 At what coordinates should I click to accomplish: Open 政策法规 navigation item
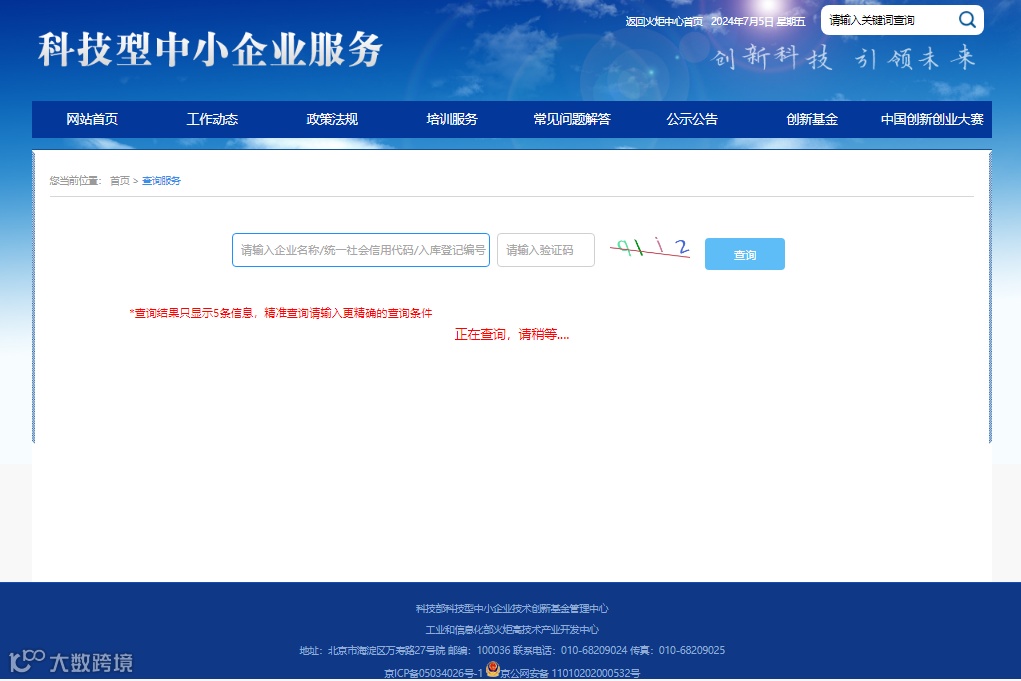tap(332, 119)
